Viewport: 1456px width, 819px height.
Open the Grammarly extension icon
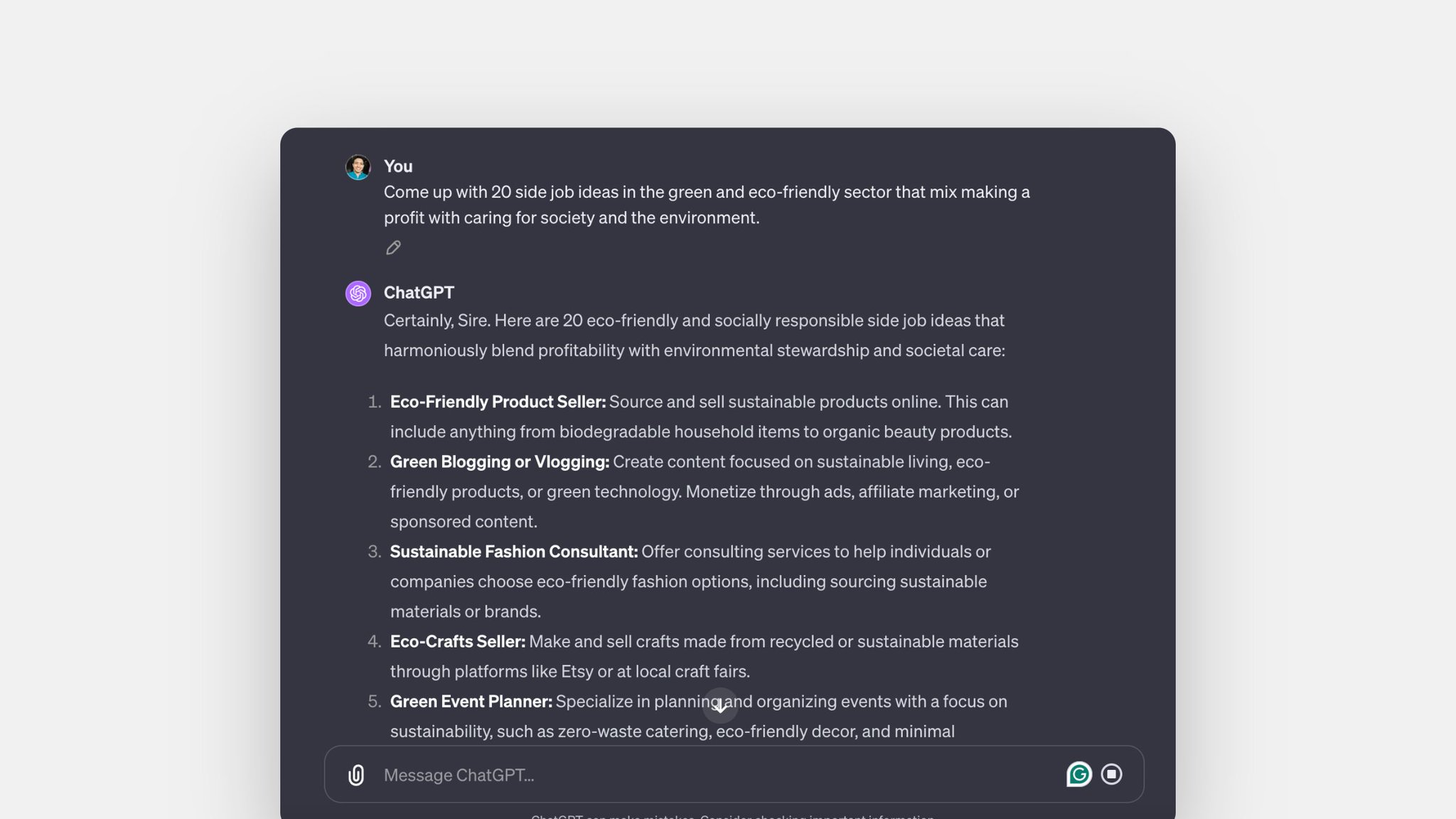coord(1078,774)
